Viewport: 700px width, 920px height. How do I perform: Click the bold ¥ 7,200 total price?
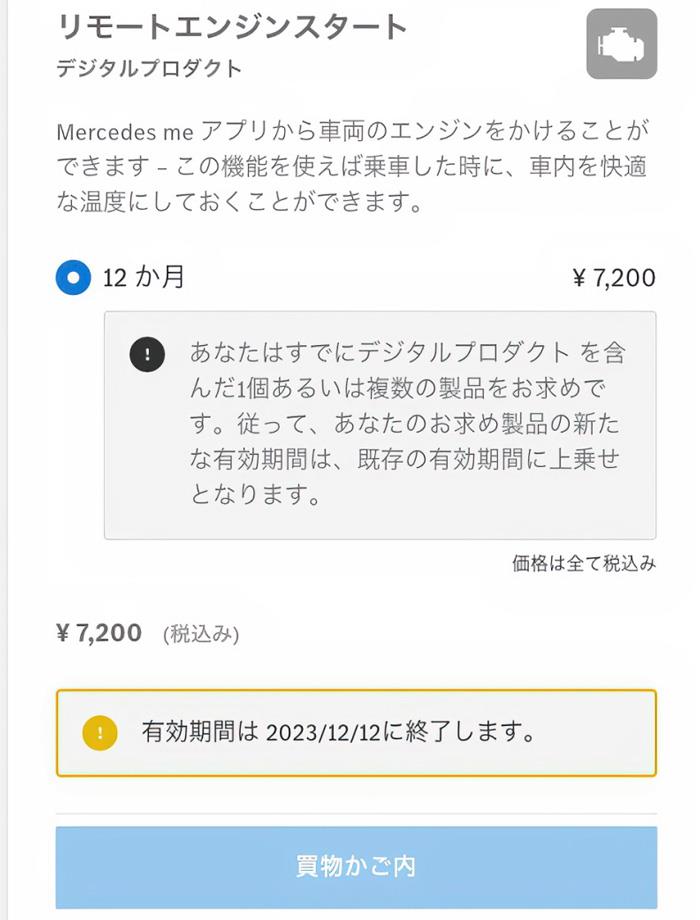[99, 633]
